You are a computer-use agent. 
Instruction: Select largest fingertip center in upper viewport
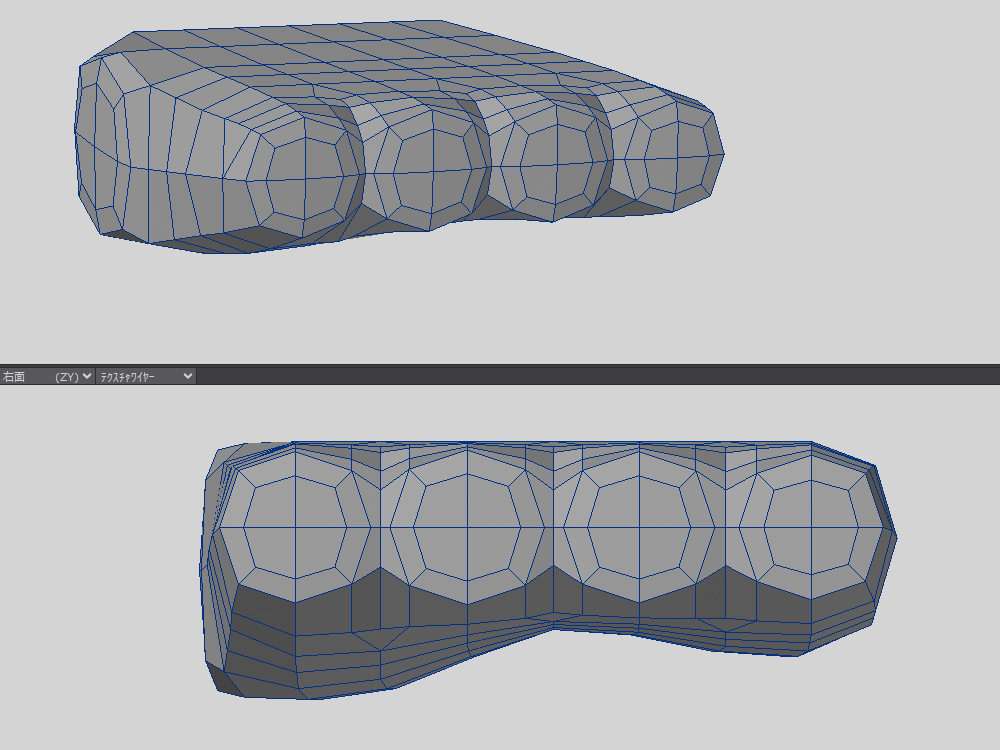(306, 179)
